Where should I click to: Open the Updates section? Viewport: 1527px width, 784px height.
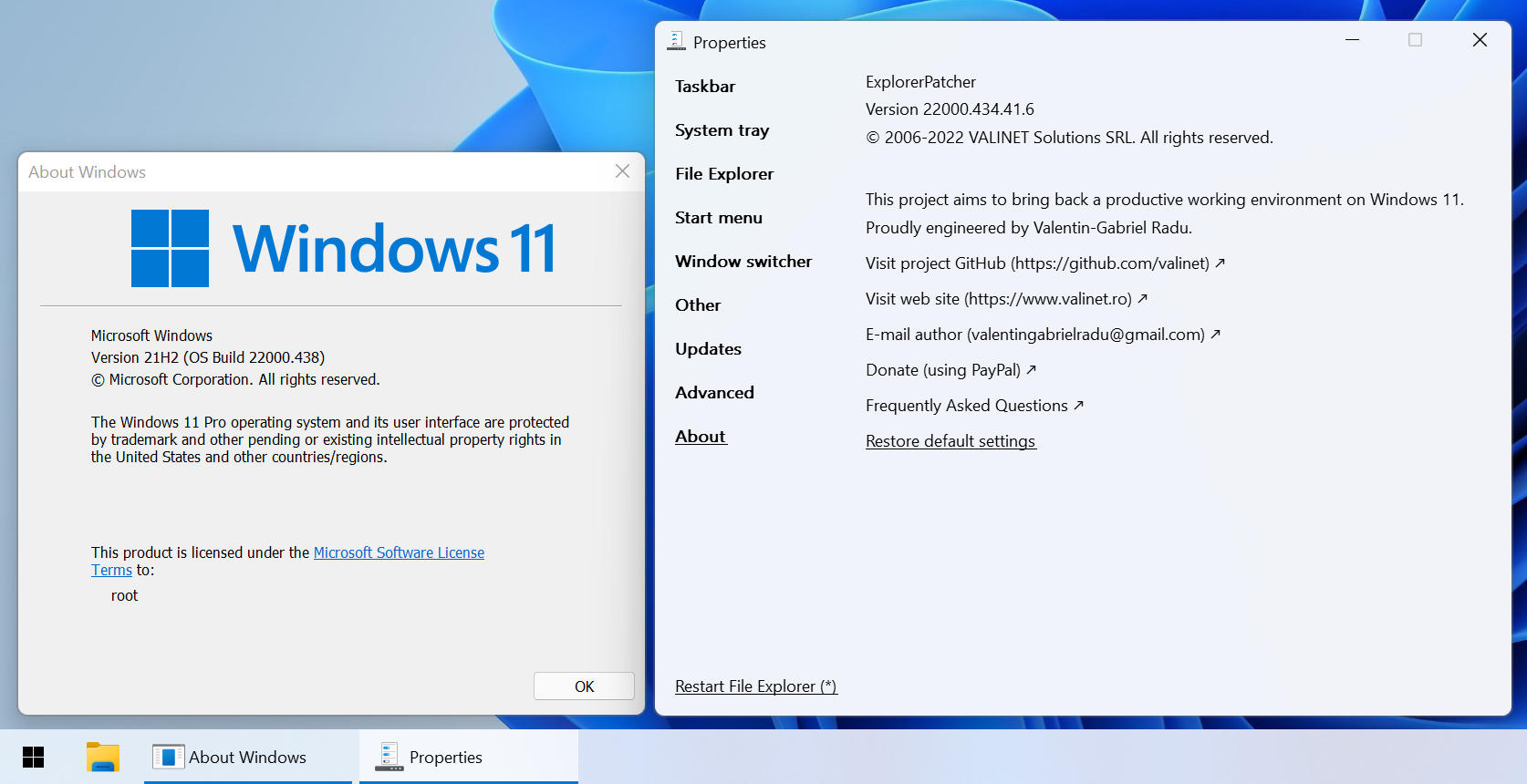708,349
